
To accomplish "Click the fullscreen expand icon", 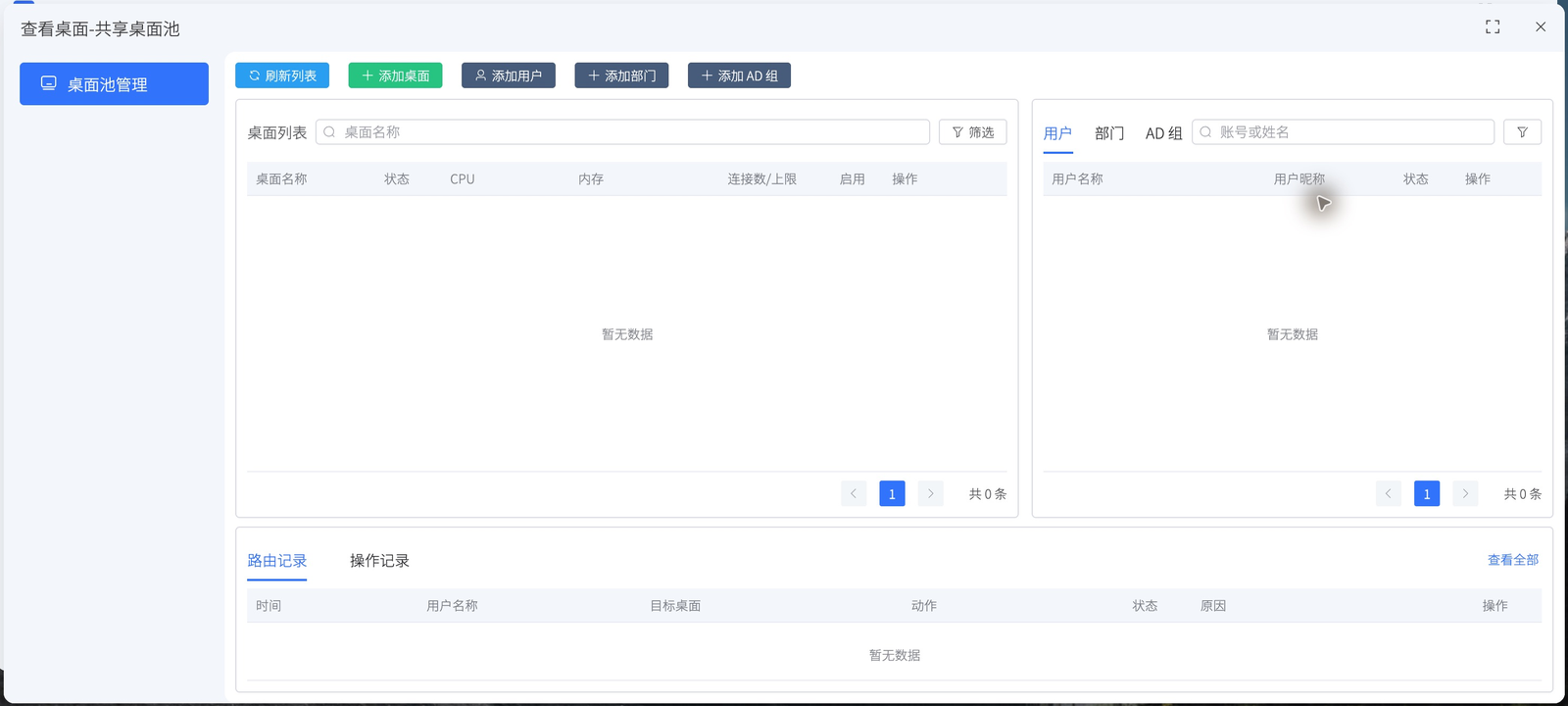I will pyautogui.click(x=1493, y=27).
